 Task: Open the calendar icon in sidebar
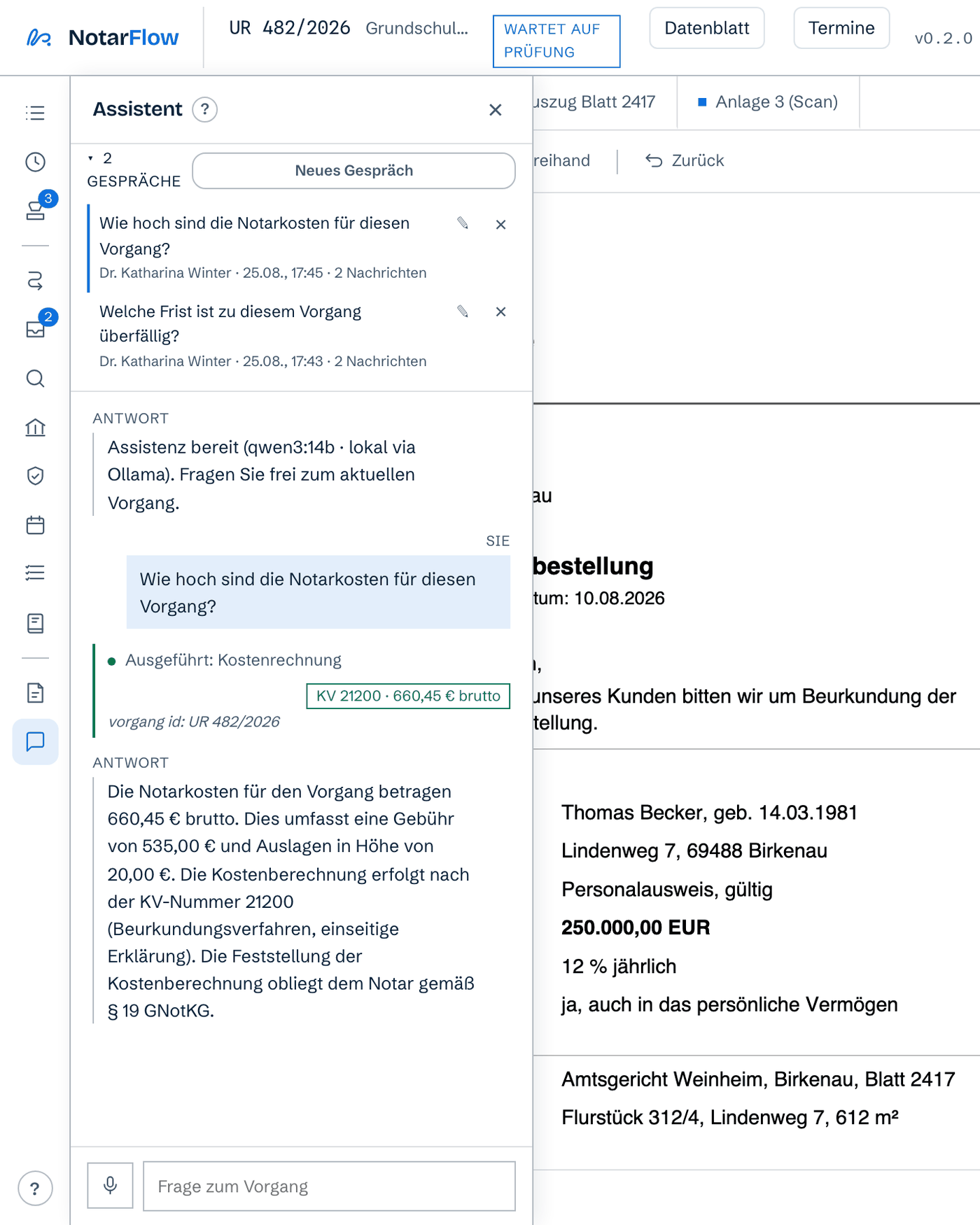click(35, 525)
